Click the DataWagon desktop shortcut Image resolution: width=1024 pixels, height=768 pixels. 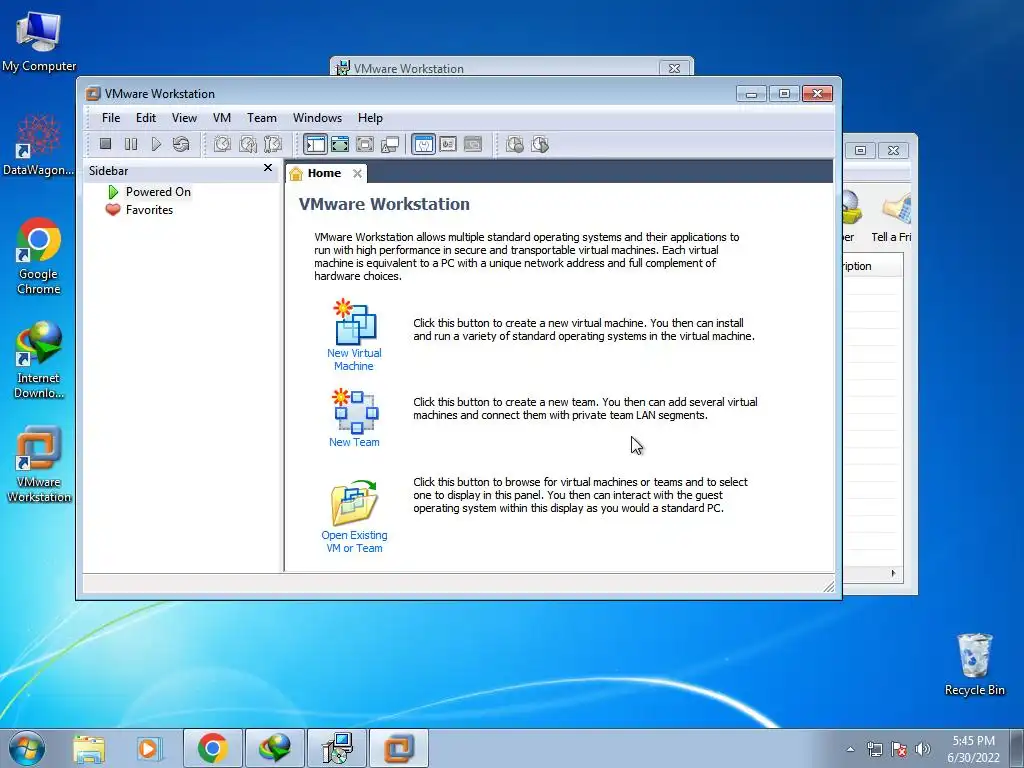click(x=39, y=145)
